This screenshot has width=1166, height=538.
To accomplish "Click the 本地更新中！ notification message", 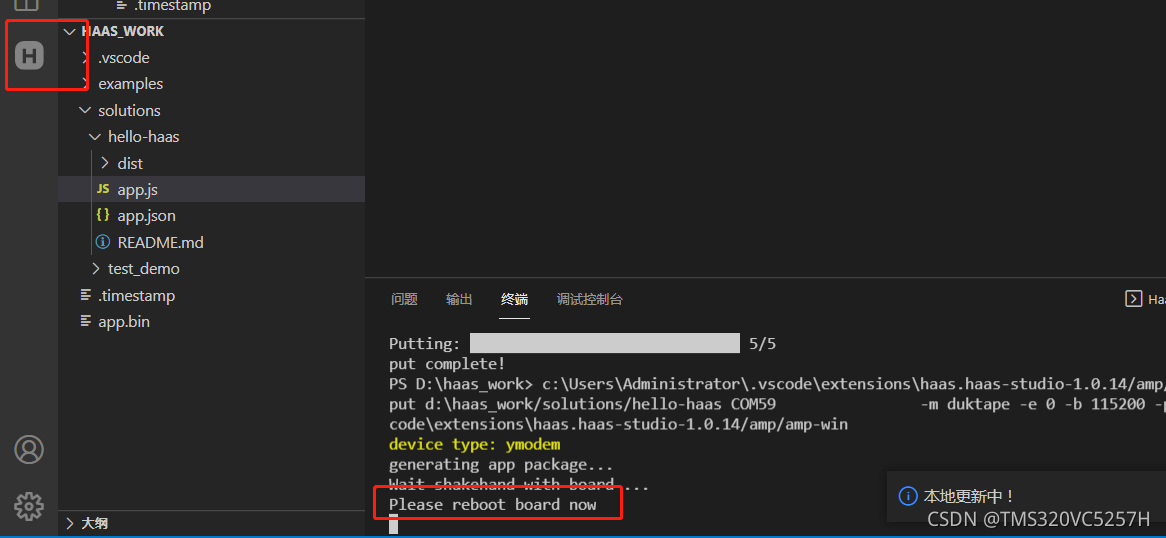I will click(969, 496).
